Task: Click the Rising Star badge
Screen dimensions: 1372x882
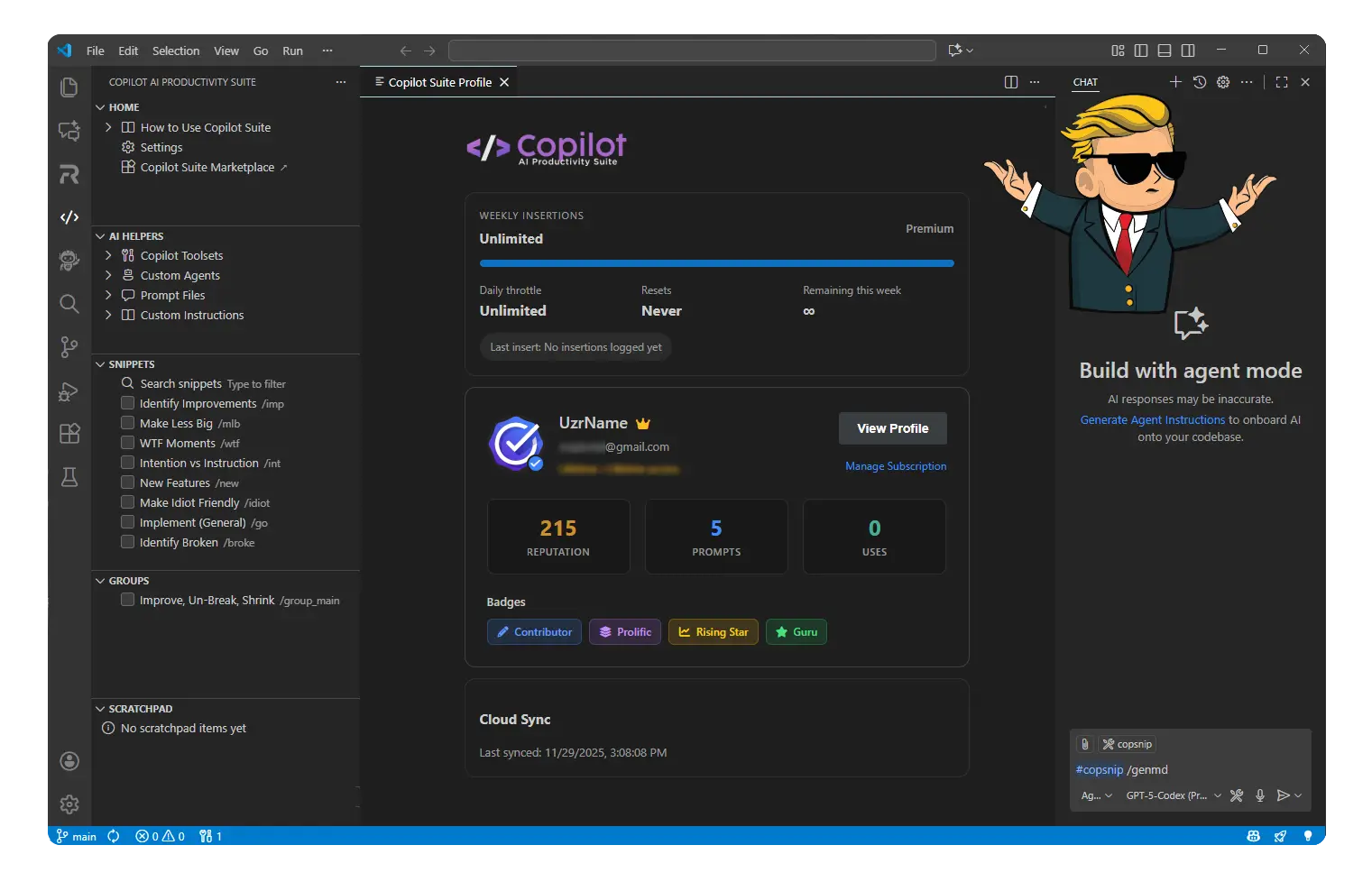Action: (714, 632)
